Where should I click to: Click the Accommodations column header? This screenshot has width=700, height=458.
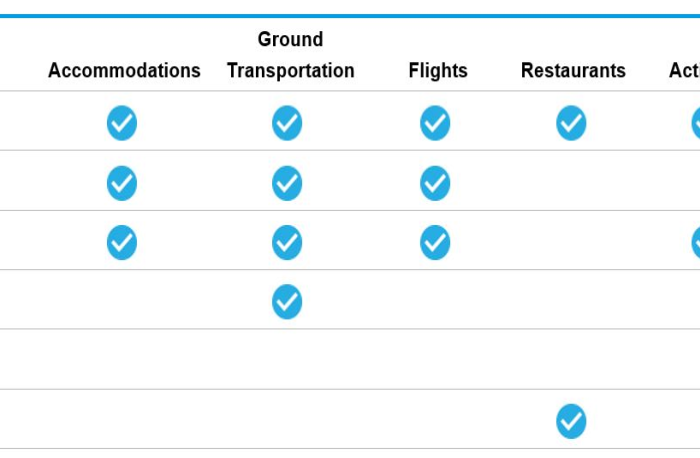124,71
